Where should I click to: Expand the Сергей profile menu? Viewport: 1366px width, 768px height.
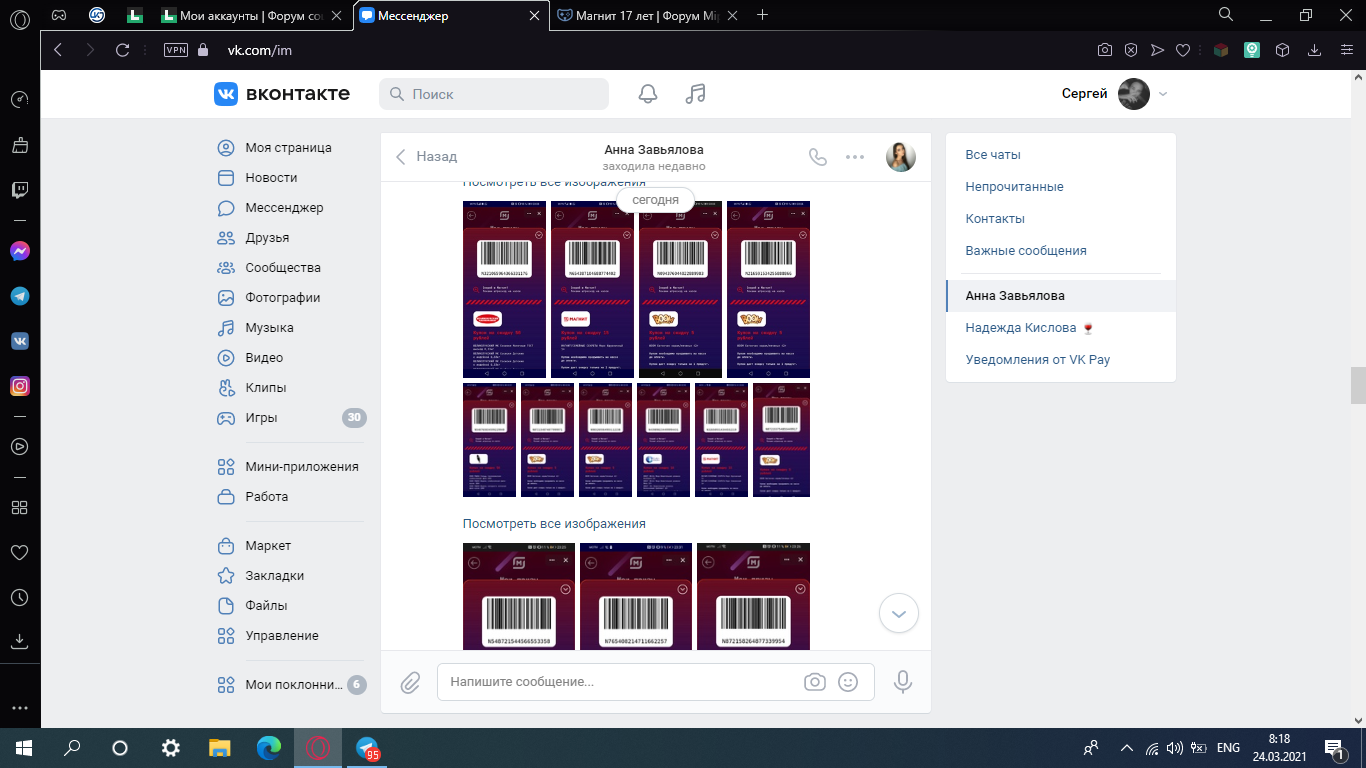click(1115, 94)
